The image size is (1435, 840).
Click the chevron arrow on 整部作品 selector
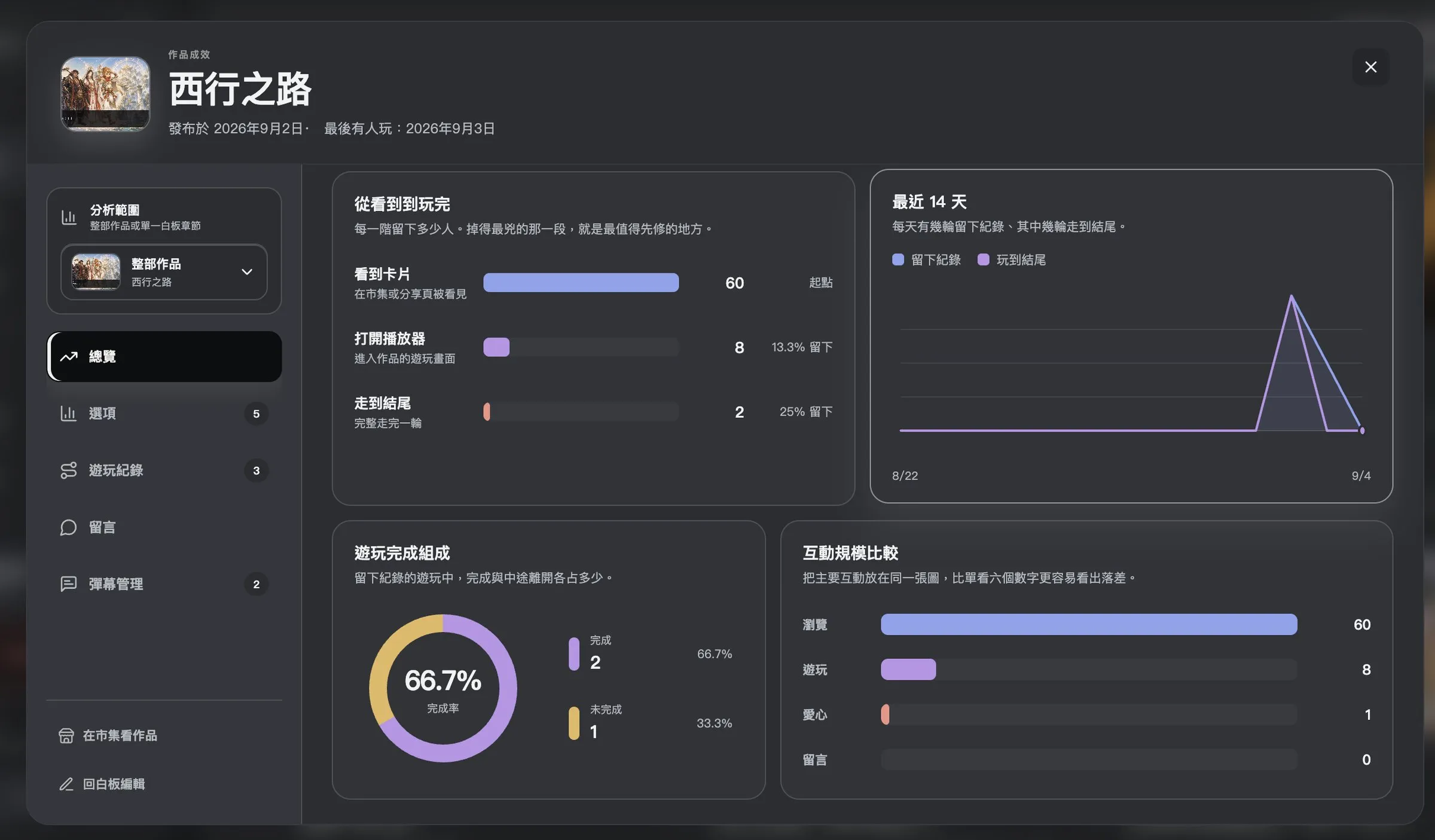[x=246, y=272]
